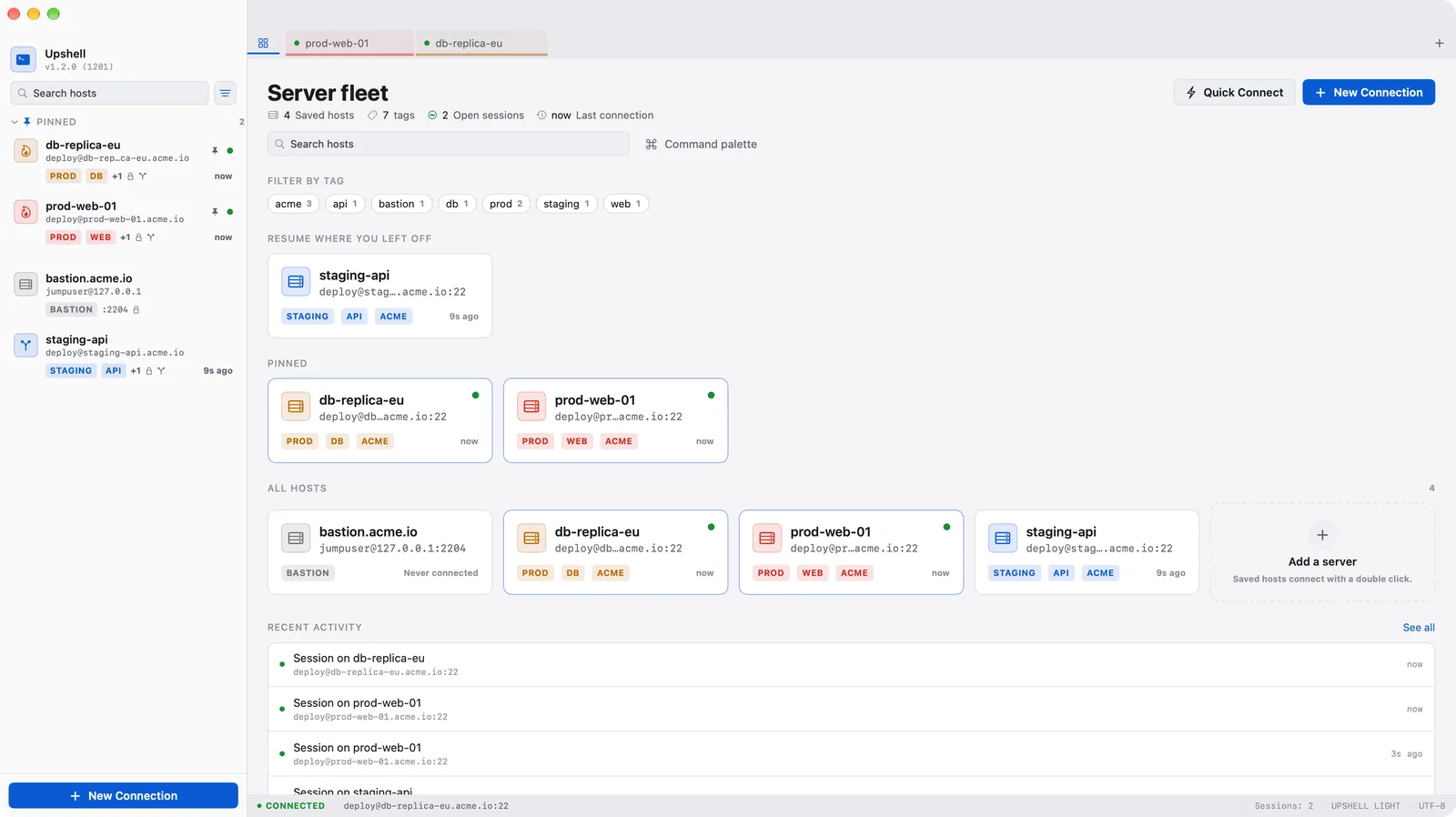Viewport: 1456px width, 817px height.
Task: Switch to the db-replica-eu tab
Action: point(481,43)
